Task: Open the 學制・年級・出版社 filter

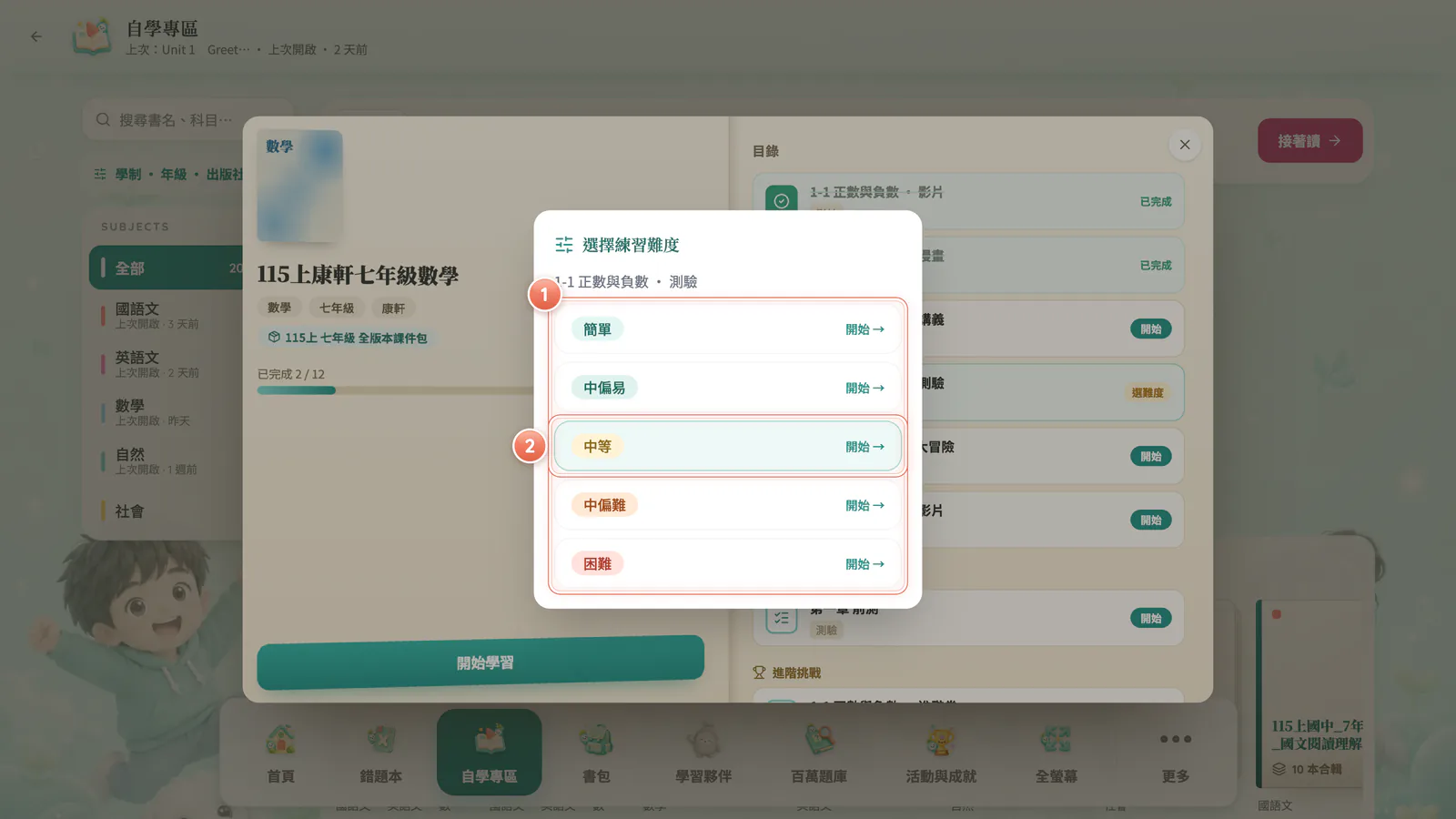Action: click(x=168, y=174)
